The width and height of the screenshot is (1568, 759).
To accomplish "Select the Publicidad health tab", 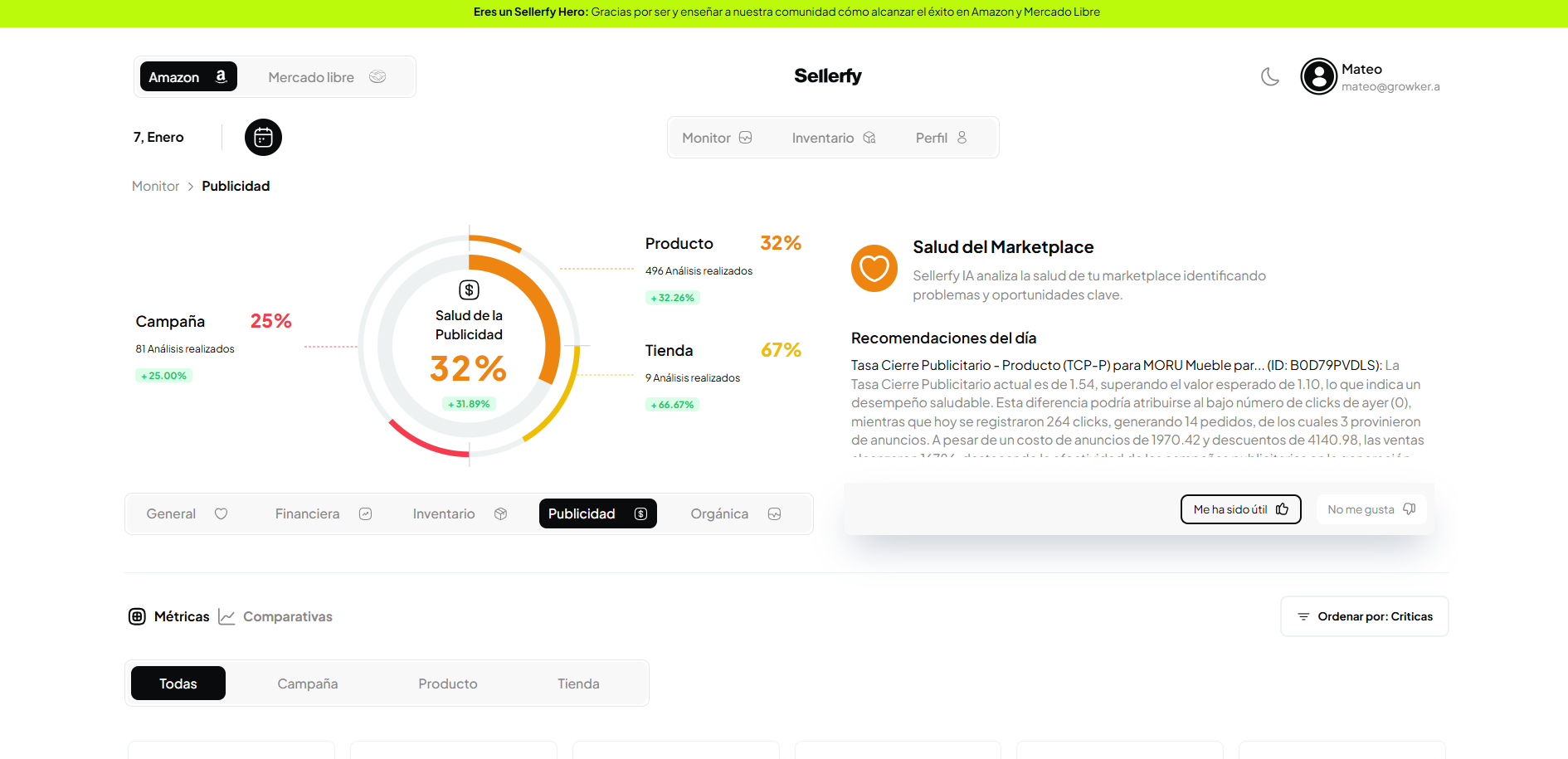I will (597, 513).
